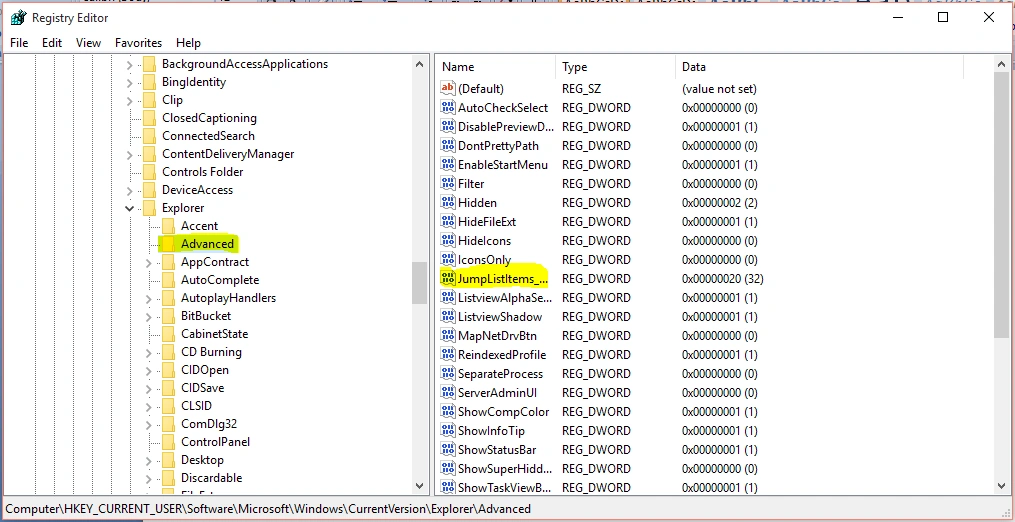Viewport: 1015px width, 522px height.
Task: Click the ShowCompColor DWORD icon
Action: (447, 411)
